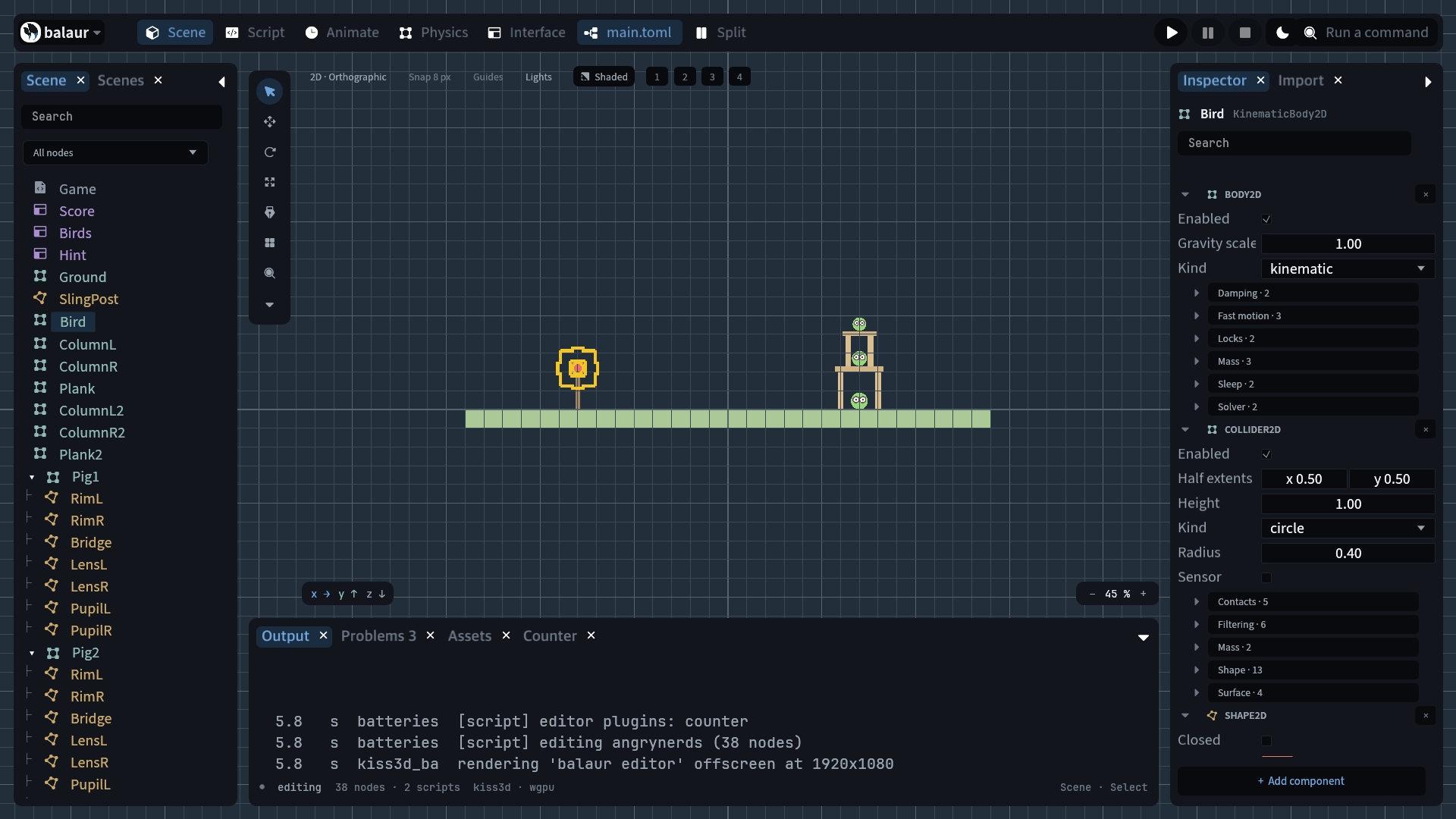Open the collider Kind circle dropdown

point(1348,528)
